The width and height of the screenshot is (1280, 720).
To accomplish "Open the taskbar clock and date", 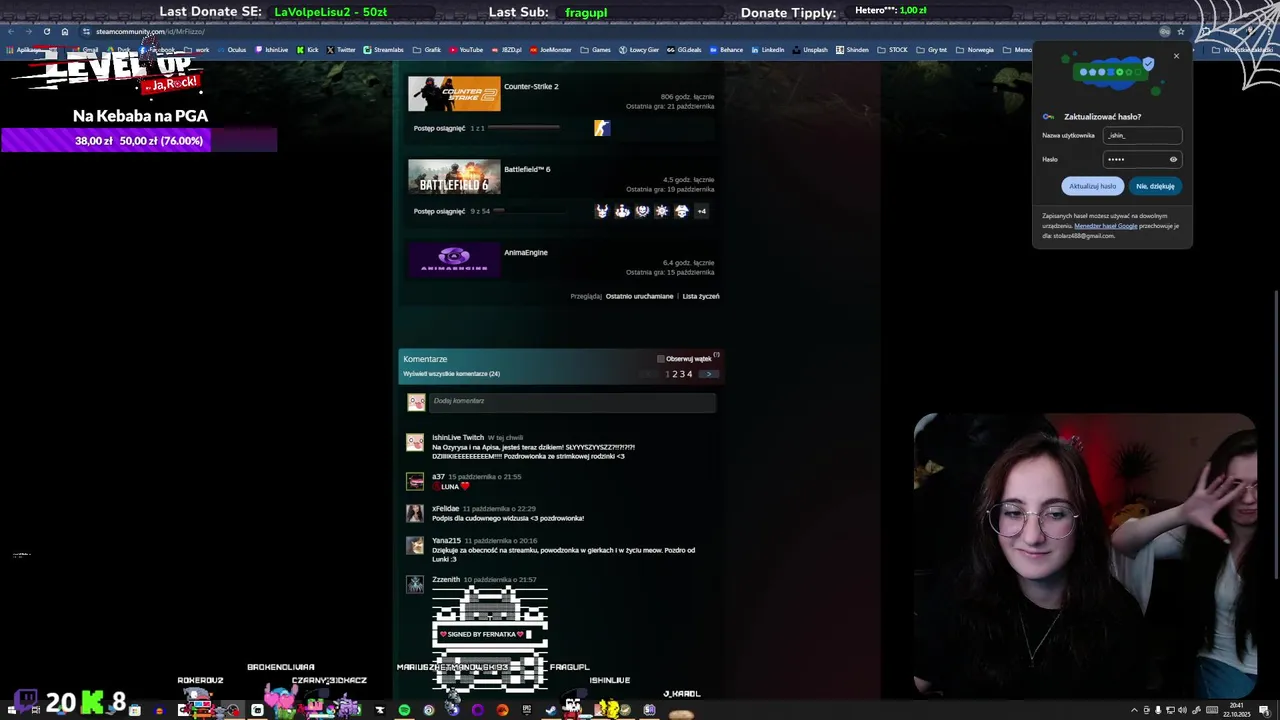I will tap(1235, 709).
